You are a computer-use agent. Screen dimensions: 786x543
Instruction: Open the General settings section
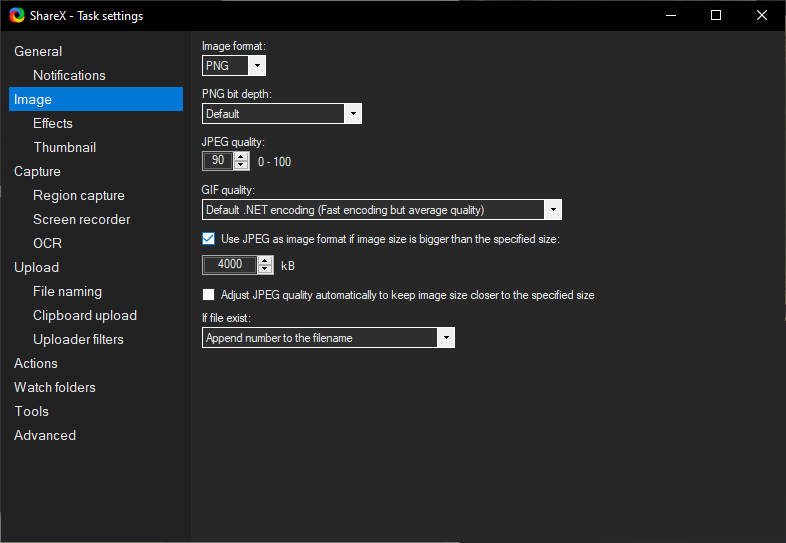(x=38, y=51)
